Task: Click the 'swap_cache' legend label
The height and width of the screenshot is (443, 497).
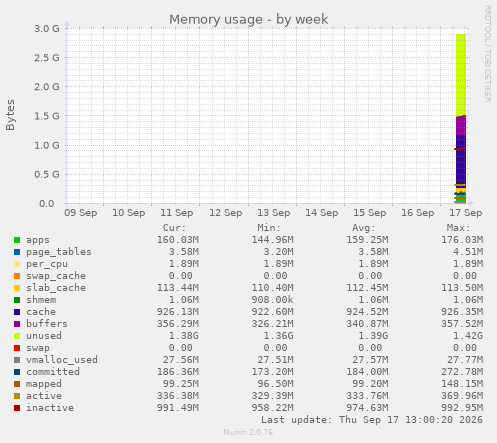Action: point(56,276)
